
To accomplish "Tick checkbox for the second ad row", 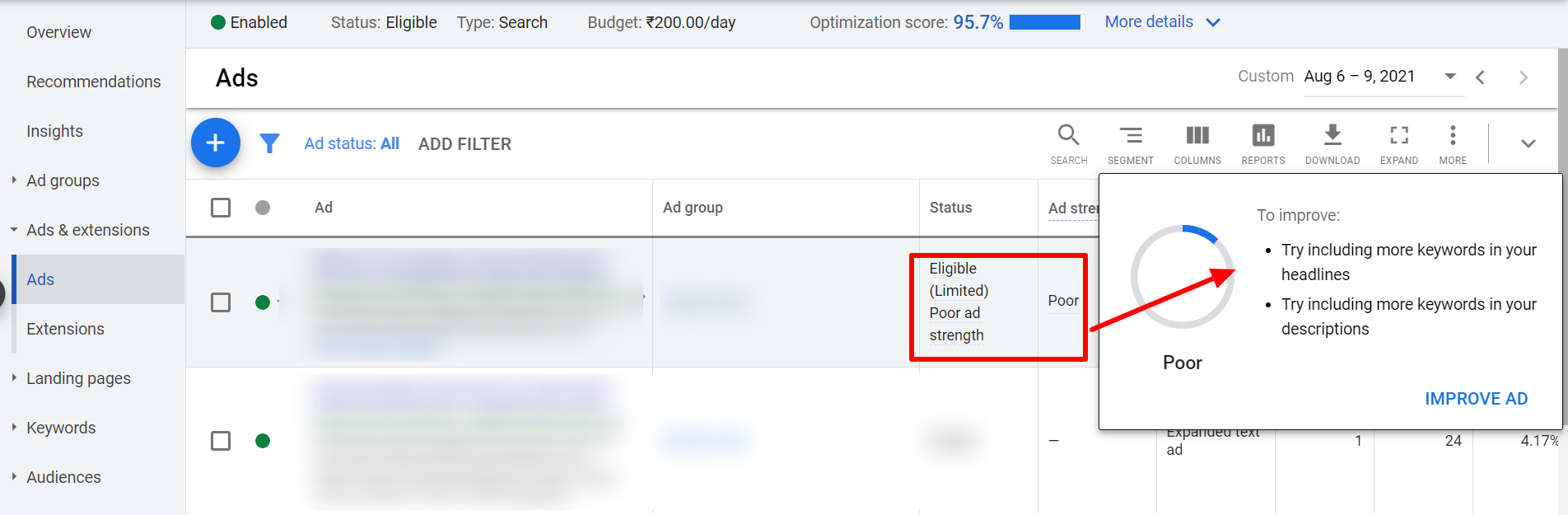I will point(221,441).
